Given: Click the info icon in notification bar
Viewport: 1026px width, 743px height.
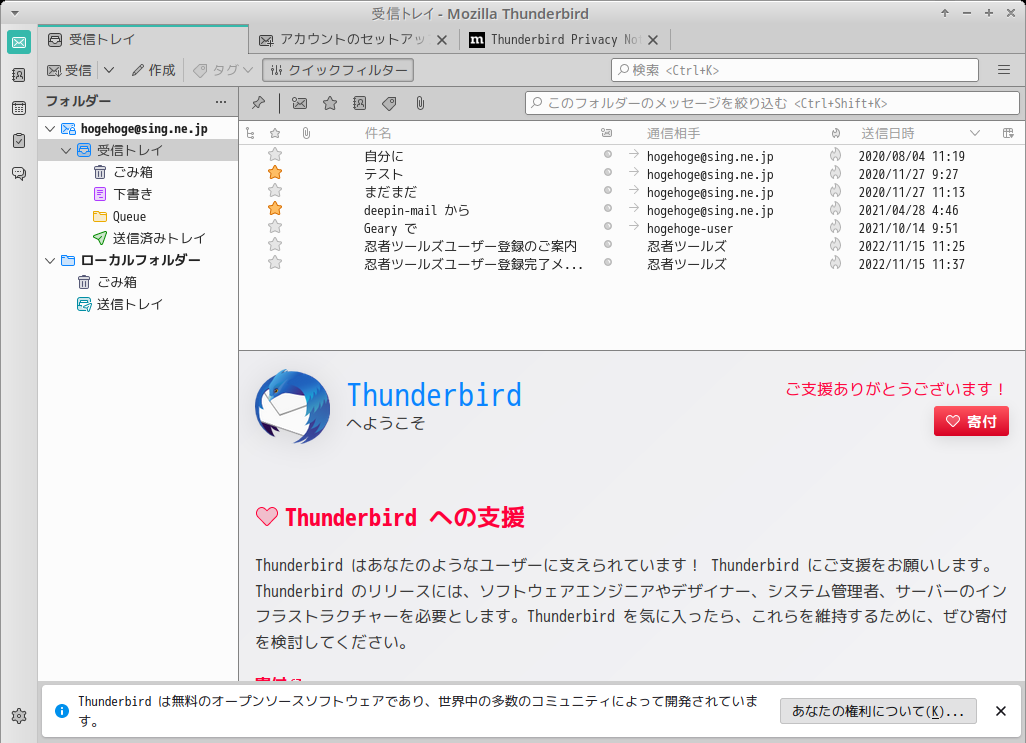Looking at the screenshot, I should [62, 711].
